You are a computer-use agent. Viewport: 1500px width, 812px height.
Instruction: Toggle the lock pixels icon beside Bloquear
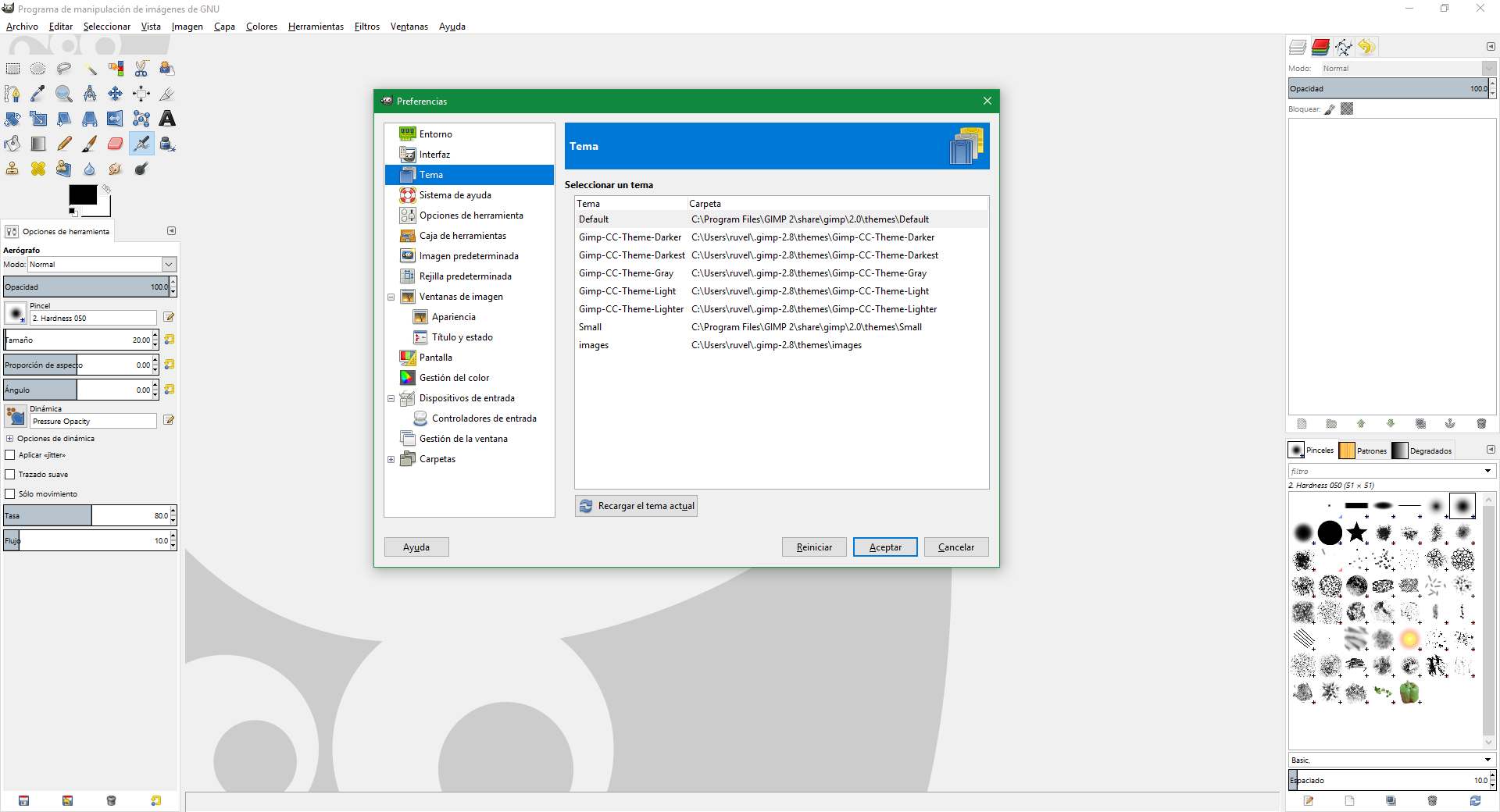click(x=1330, y=109)
